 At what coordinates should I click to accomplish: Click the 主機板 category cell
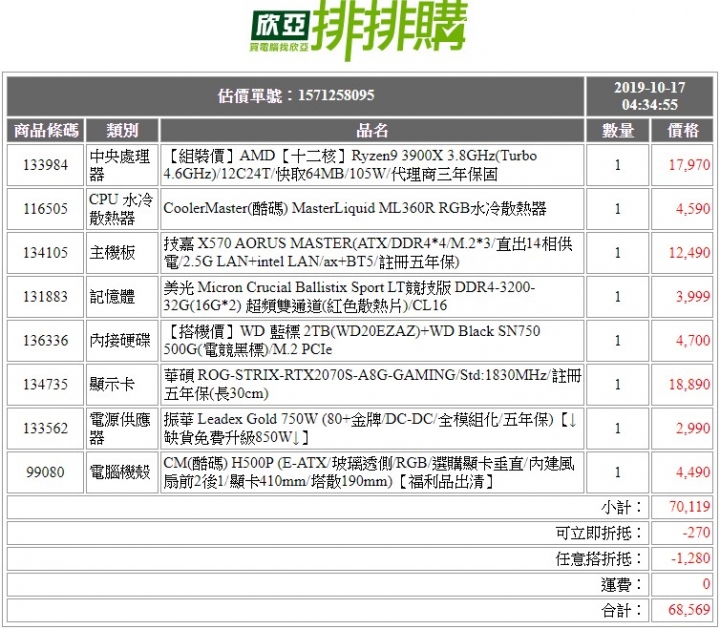click(x=122, y=253)
